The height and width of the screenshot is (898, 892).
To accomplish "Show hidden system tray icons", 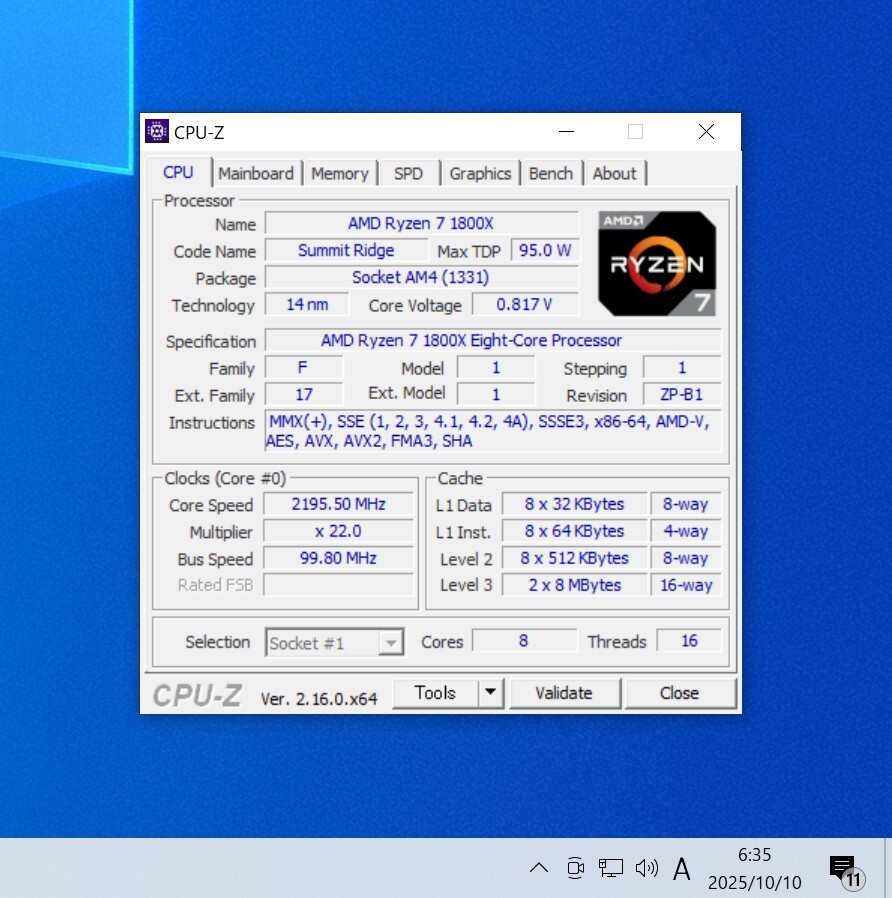I will 538,868.
